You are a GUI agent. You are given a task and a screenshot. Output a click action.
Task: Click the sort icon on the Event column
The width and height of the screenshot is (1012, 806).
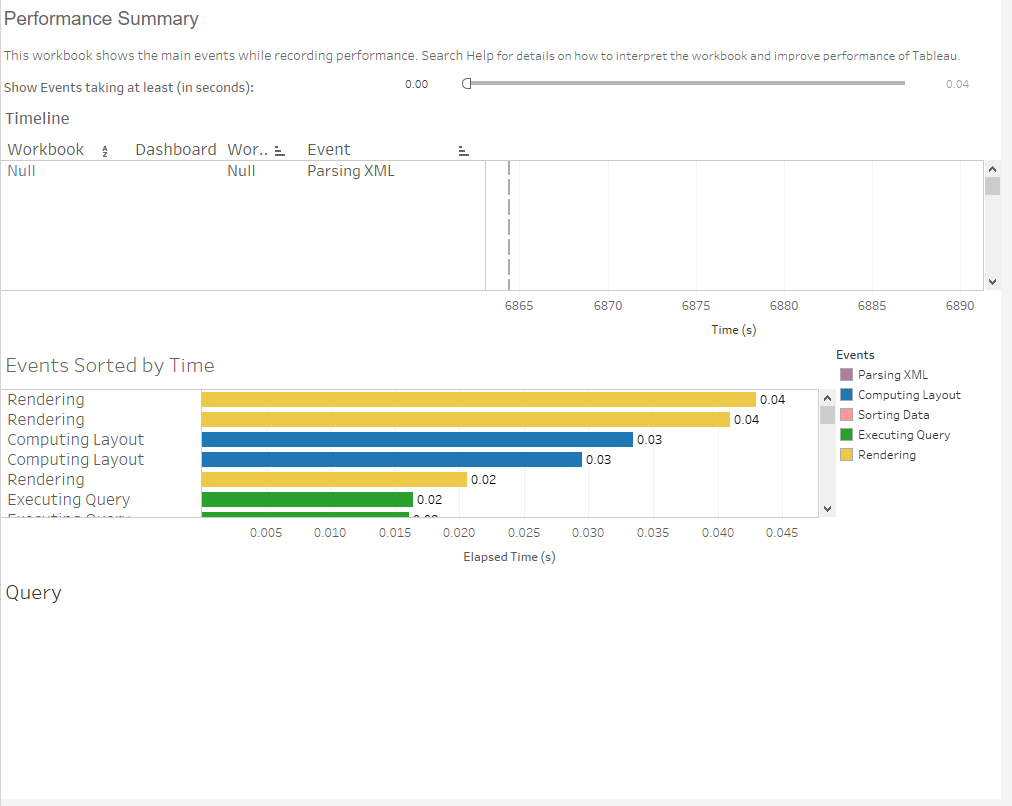tap(462, 148)
